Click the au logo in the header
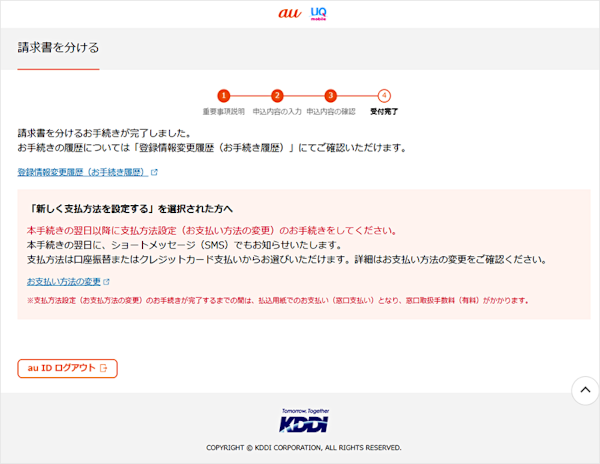 pyautogui.click(x=287, y=13)
